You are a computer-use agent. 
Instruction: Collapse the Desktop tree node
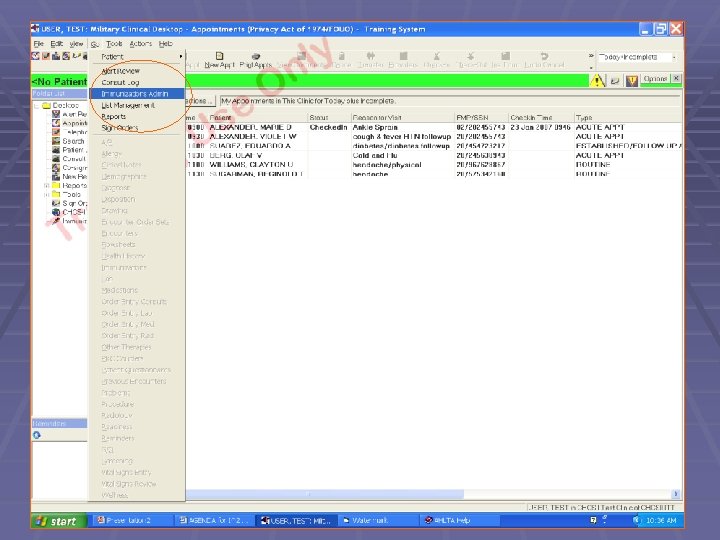[37, 106]
